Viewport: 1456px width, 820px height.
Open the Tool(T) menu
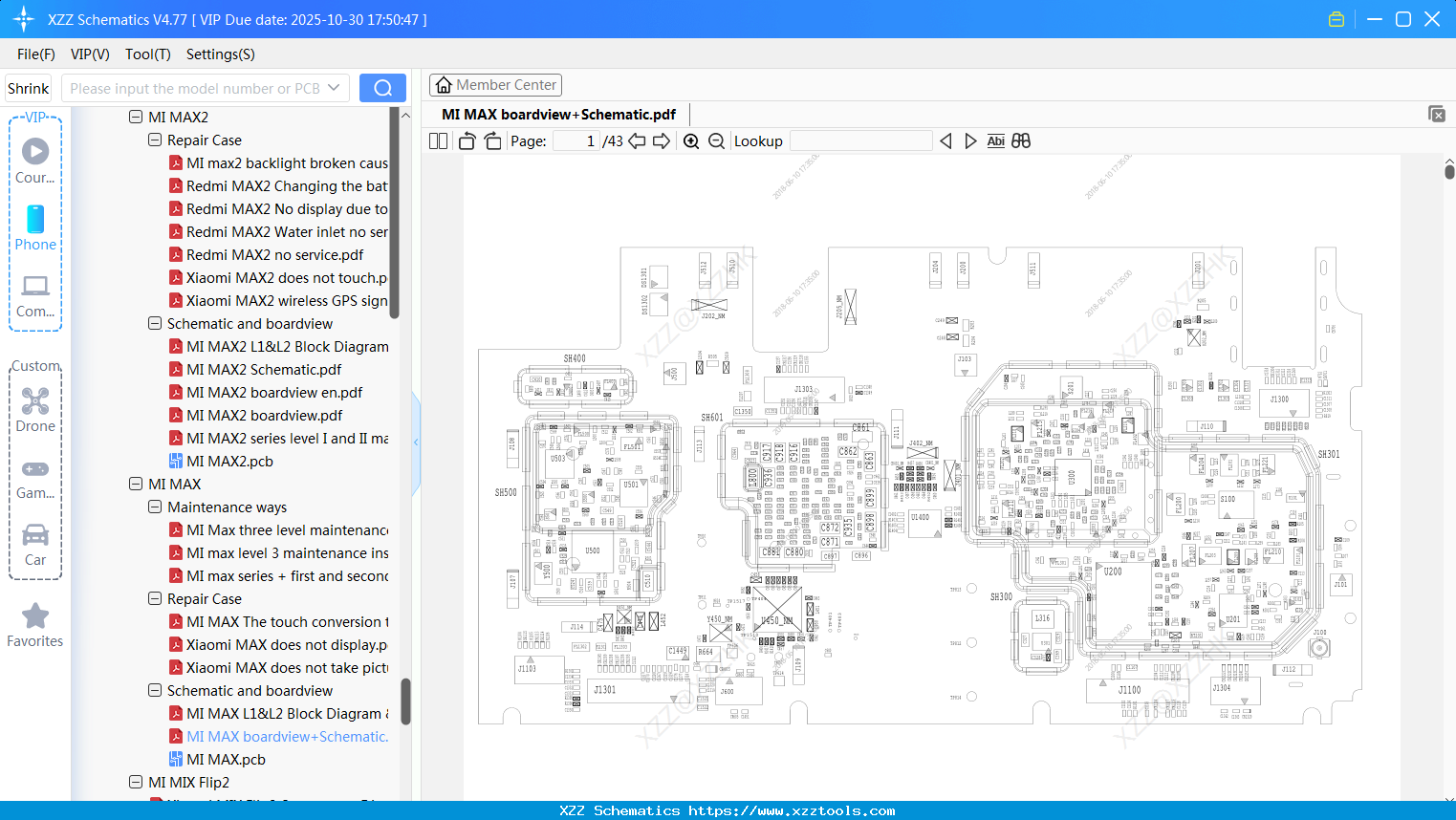tap(147, 54)
